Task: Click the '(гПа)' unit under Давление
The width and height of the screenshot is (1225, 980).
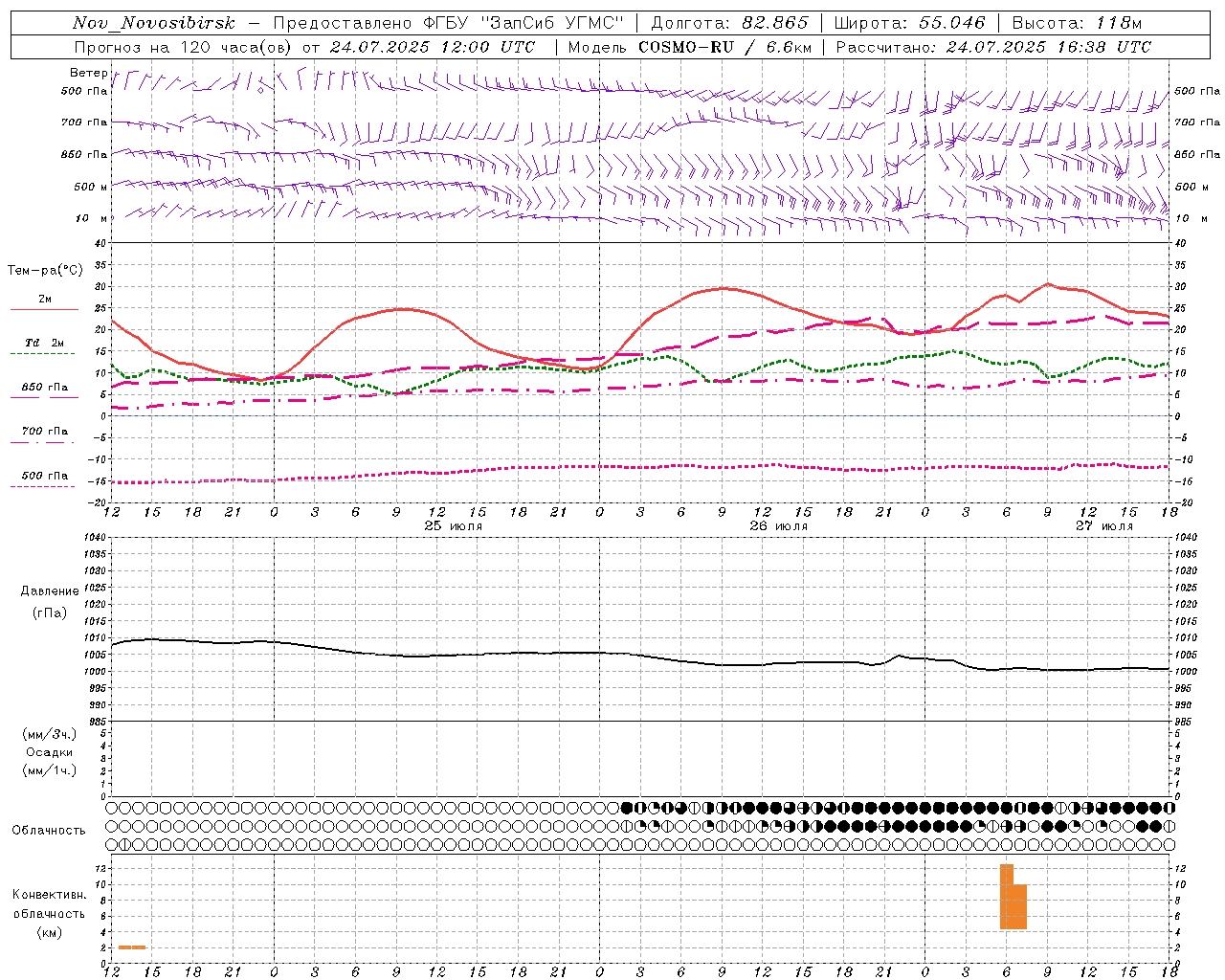Action: (x=50, y=613)
